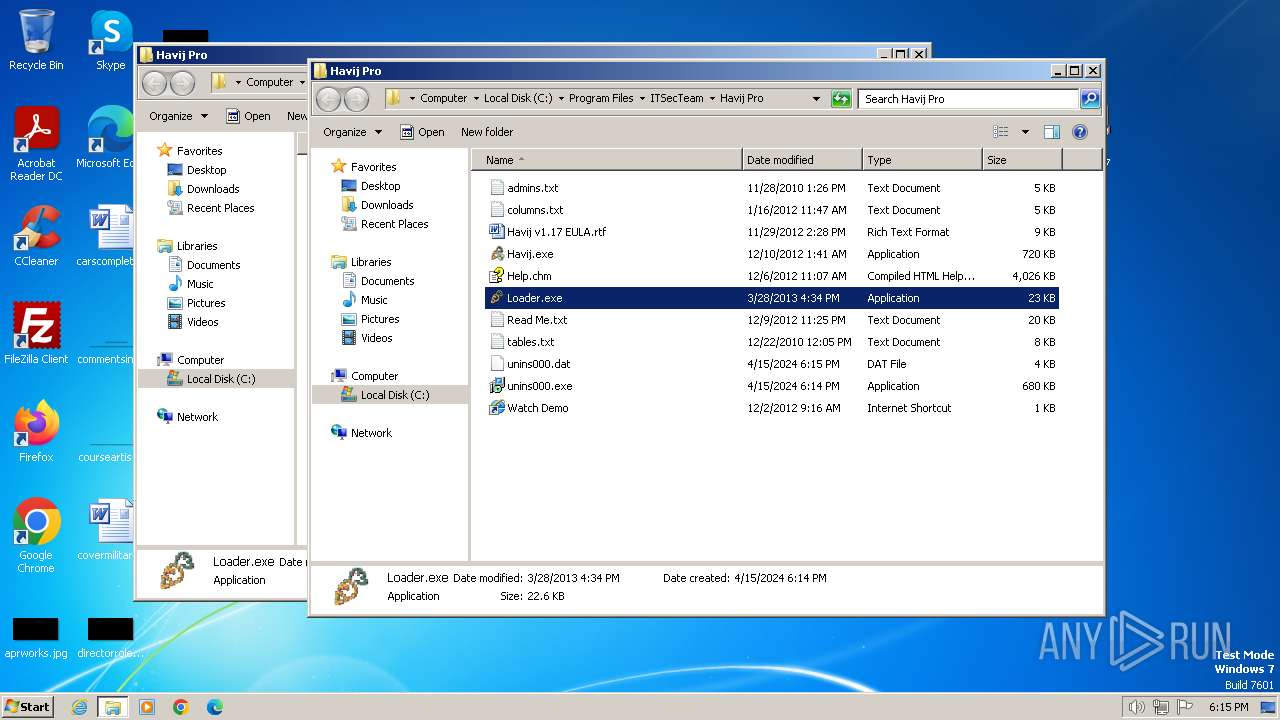Click Open in back window toolbar
The width and height of the screenshot is (1280, 720).
(x=248, y=116)
